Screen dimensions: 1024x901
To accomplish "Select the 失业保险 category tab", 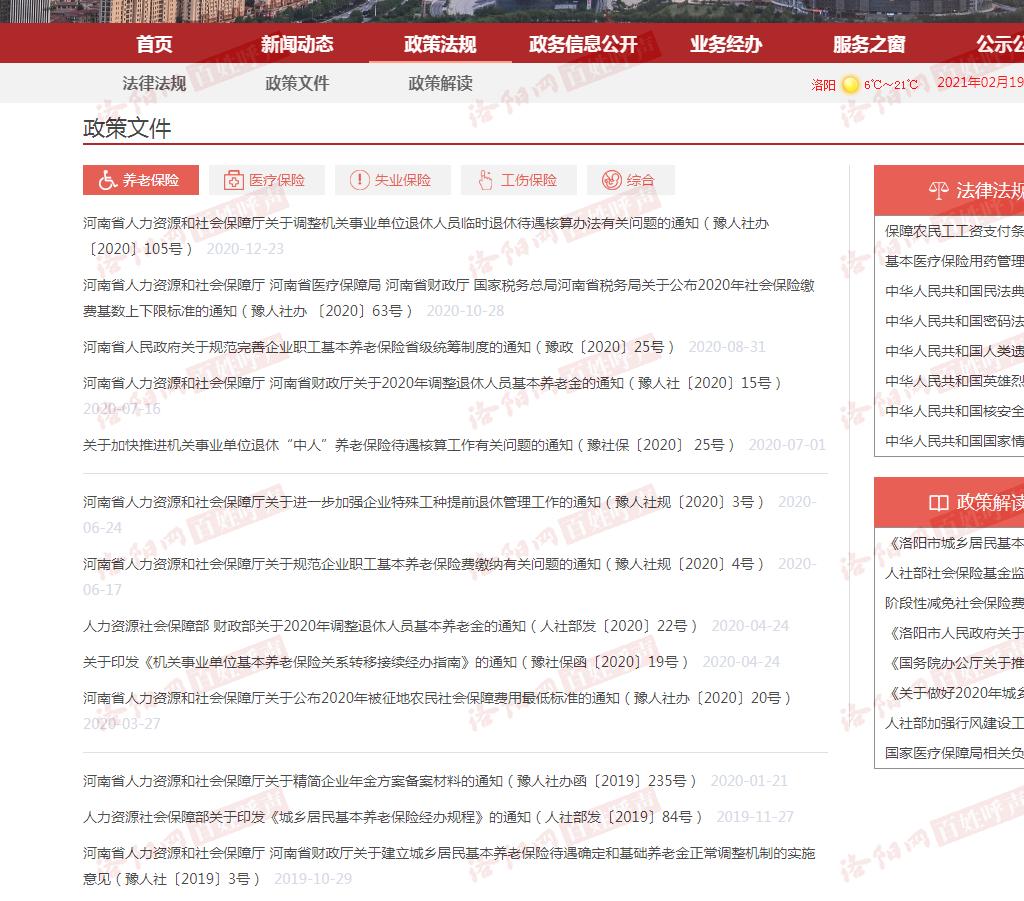I will pyautogui.click(x=393, y=180).
